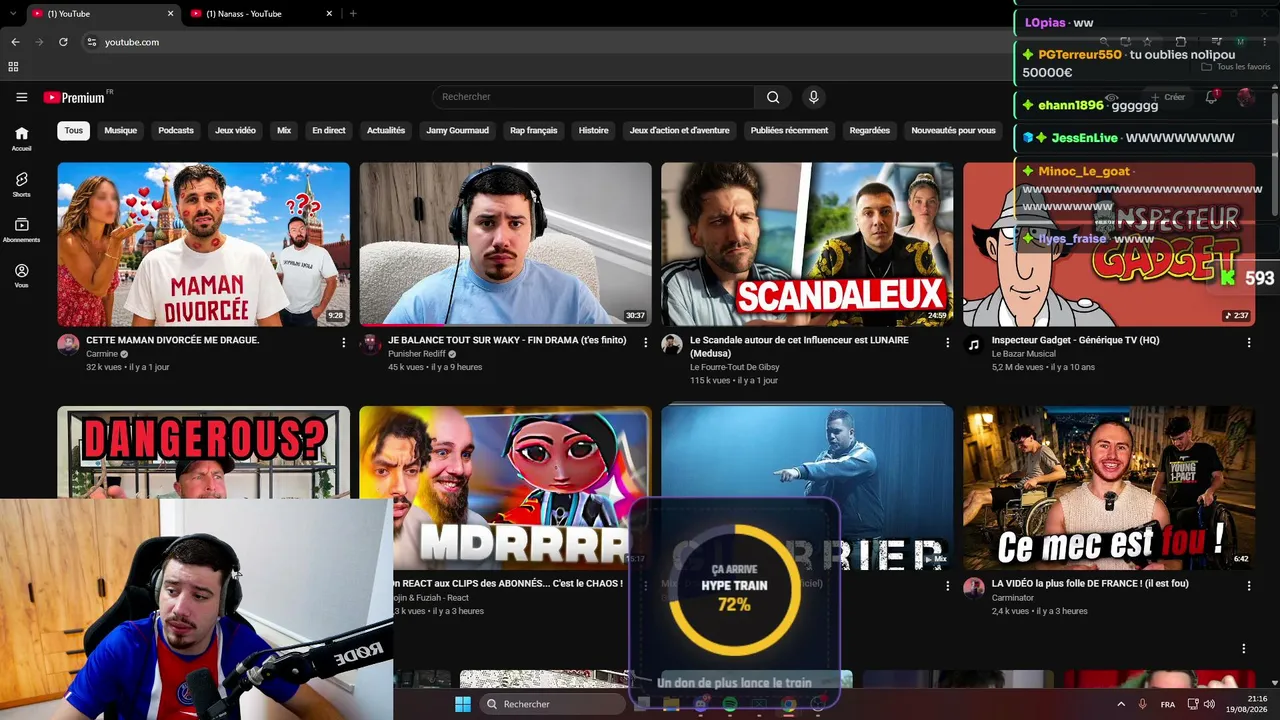Play the MAMAN DIVORCÉE thumbnail
The height and width of the screenshot is (720, 1280).
204,244
